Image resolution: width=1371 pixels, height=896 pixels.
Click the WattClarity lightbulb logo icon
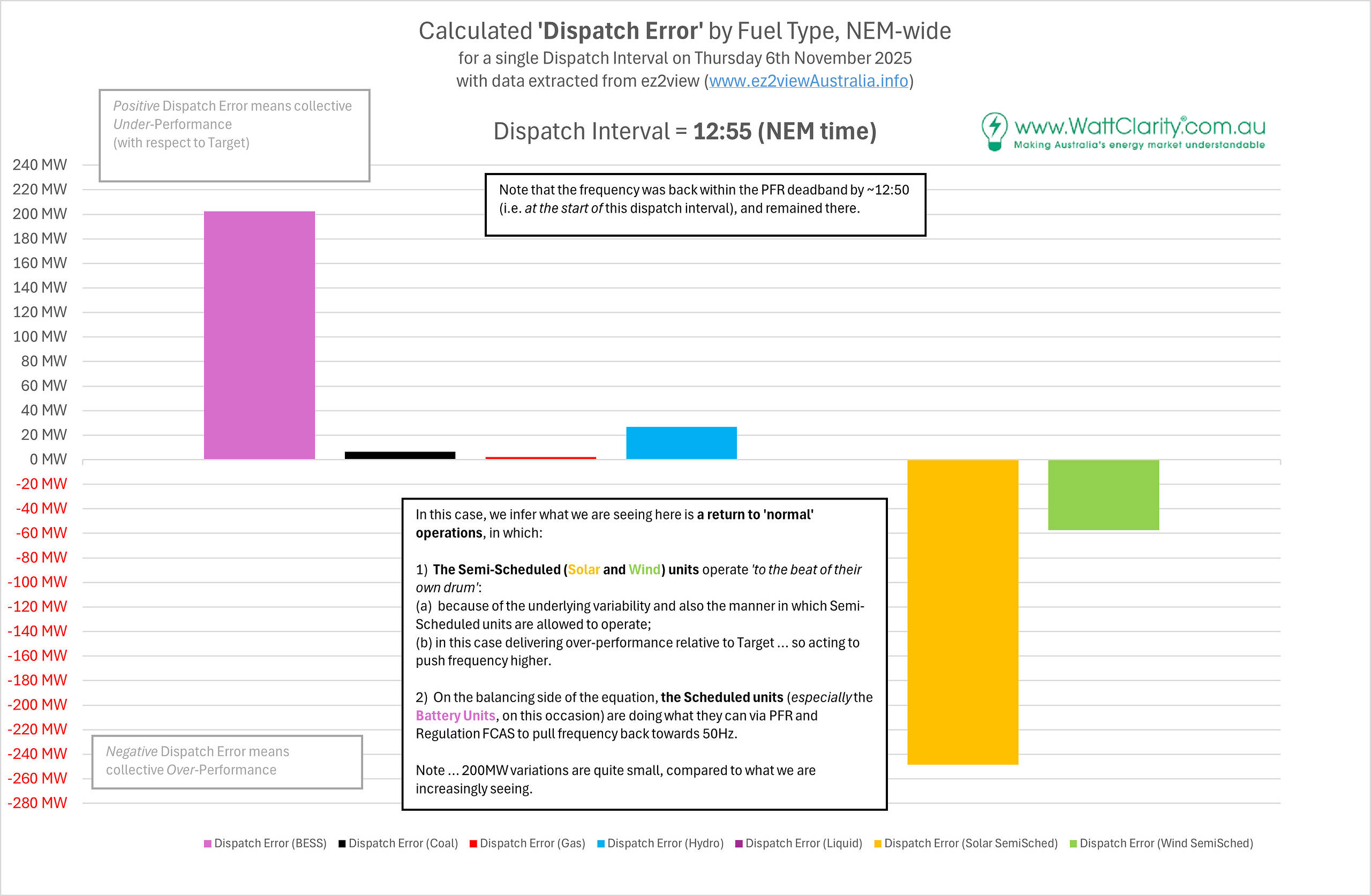pyautogui.click(x=995, y=131)
